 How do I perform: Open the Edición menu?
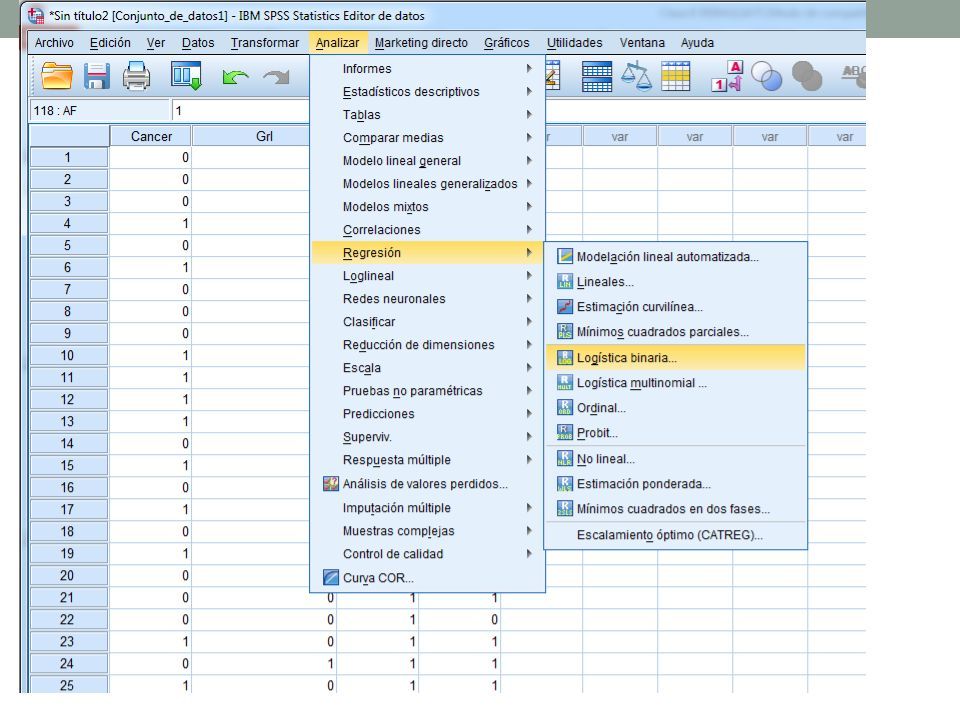point(110,43)
